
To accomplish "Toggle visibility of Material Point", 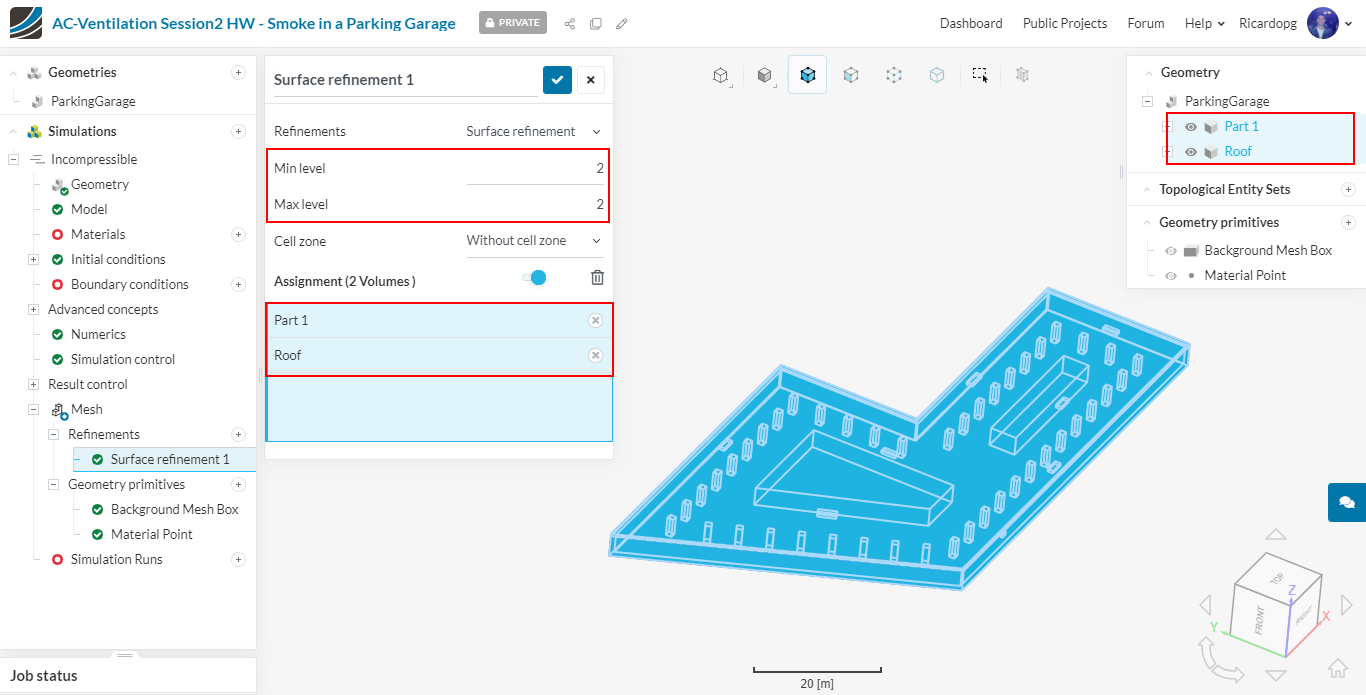I will pyautogui.click(x=1170, y=276).
